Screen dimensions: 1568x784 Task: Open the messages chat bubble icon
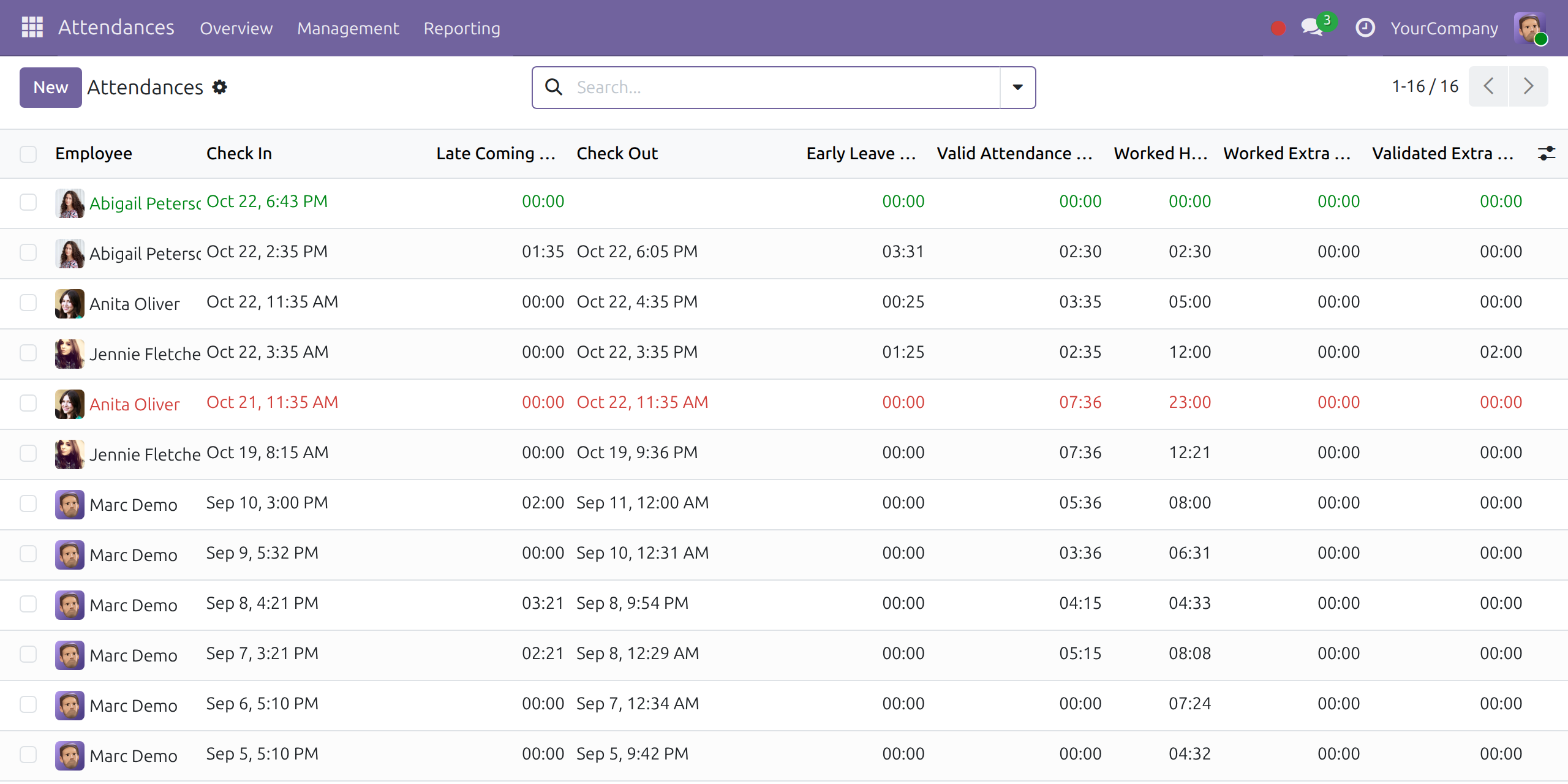click(1313, 28)
